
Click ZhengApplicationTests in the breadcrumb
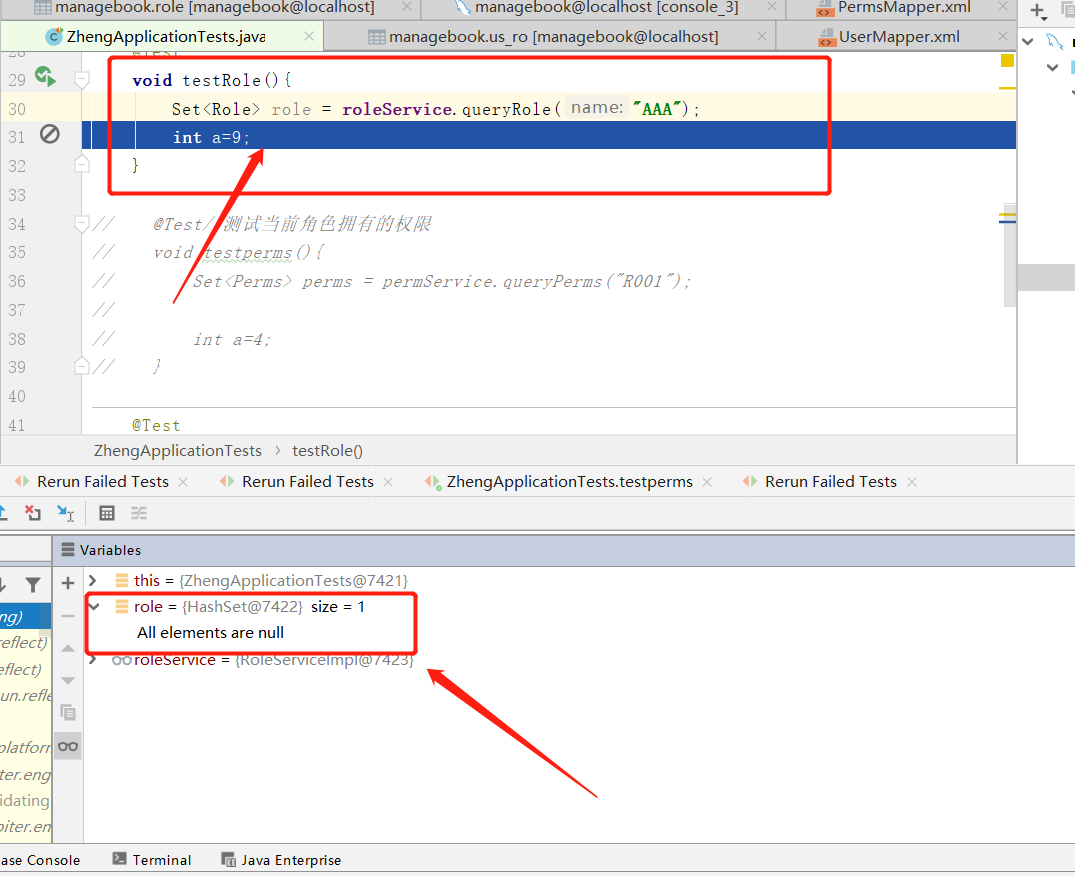click(x=178, y=450)
